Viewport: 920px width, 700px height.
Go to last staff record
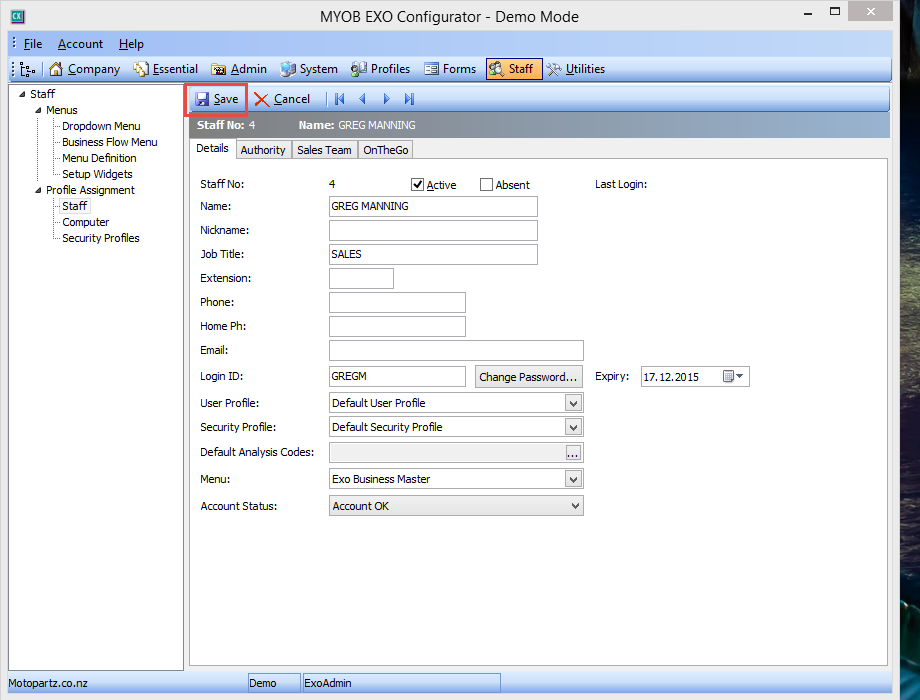point(410,99)
